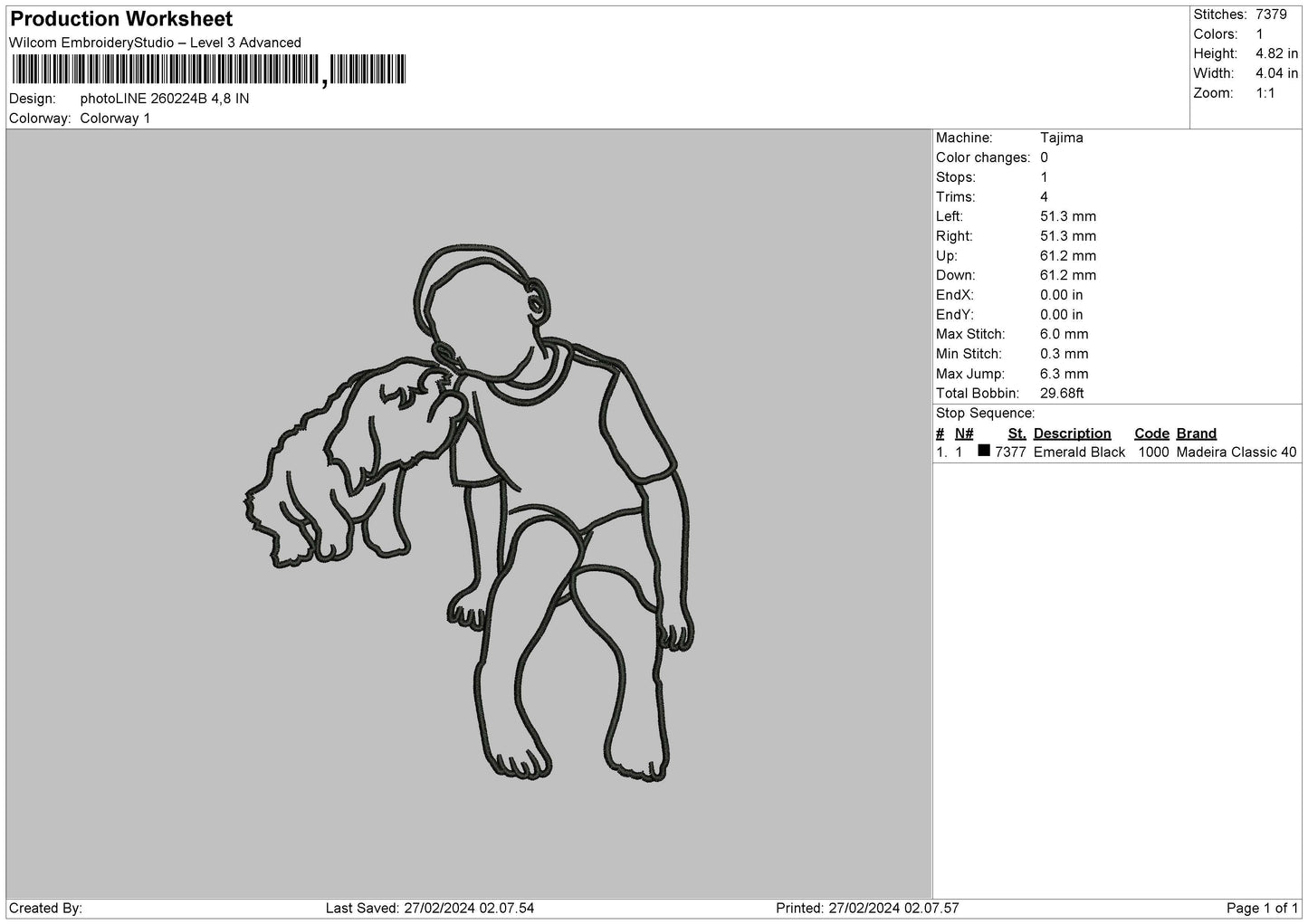Click the "N#" column header

pyautogui.click(x=964, y=433)
